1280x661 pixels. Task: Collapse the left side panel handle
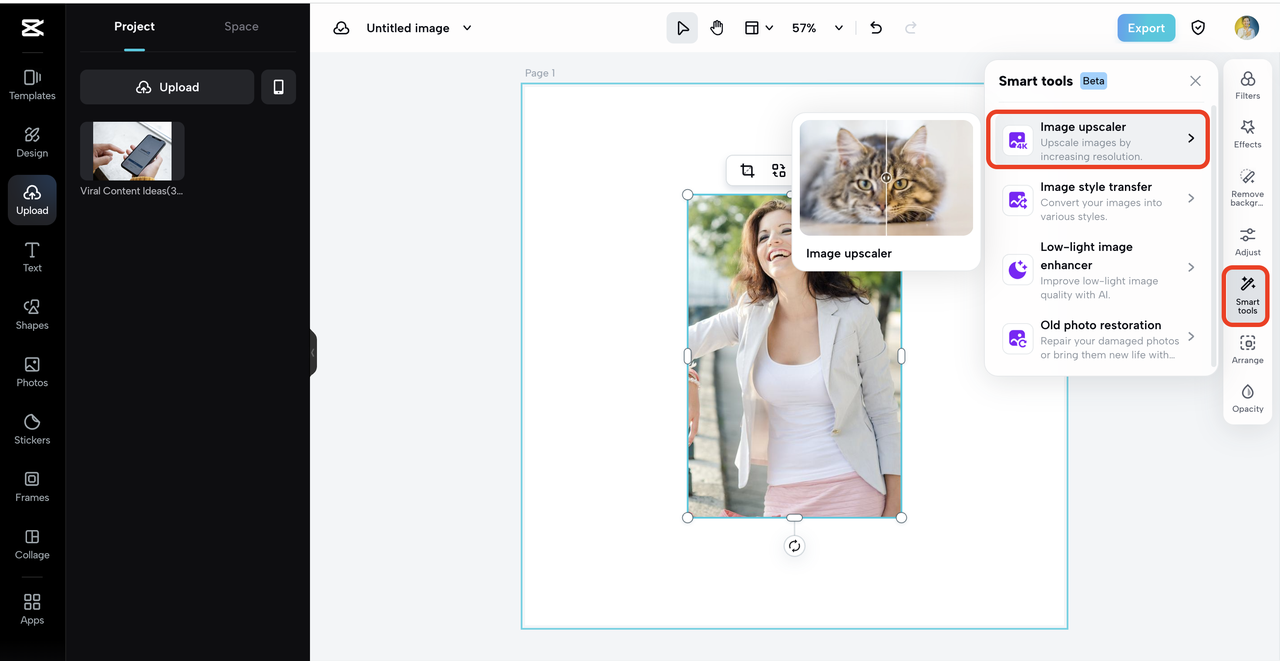pyautogui.click(x=313, y=353)
